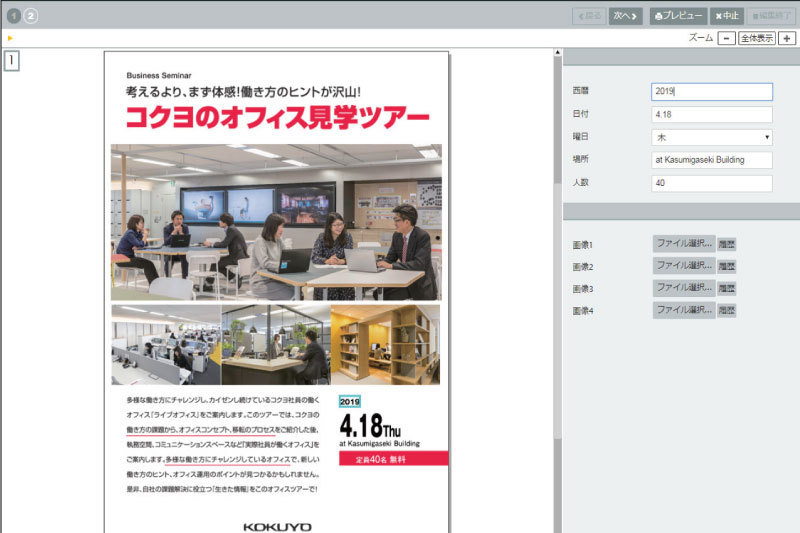Screen dimensions: 800x533
Task: Click the zoom out minus button
Action: (x=726, y=38)
